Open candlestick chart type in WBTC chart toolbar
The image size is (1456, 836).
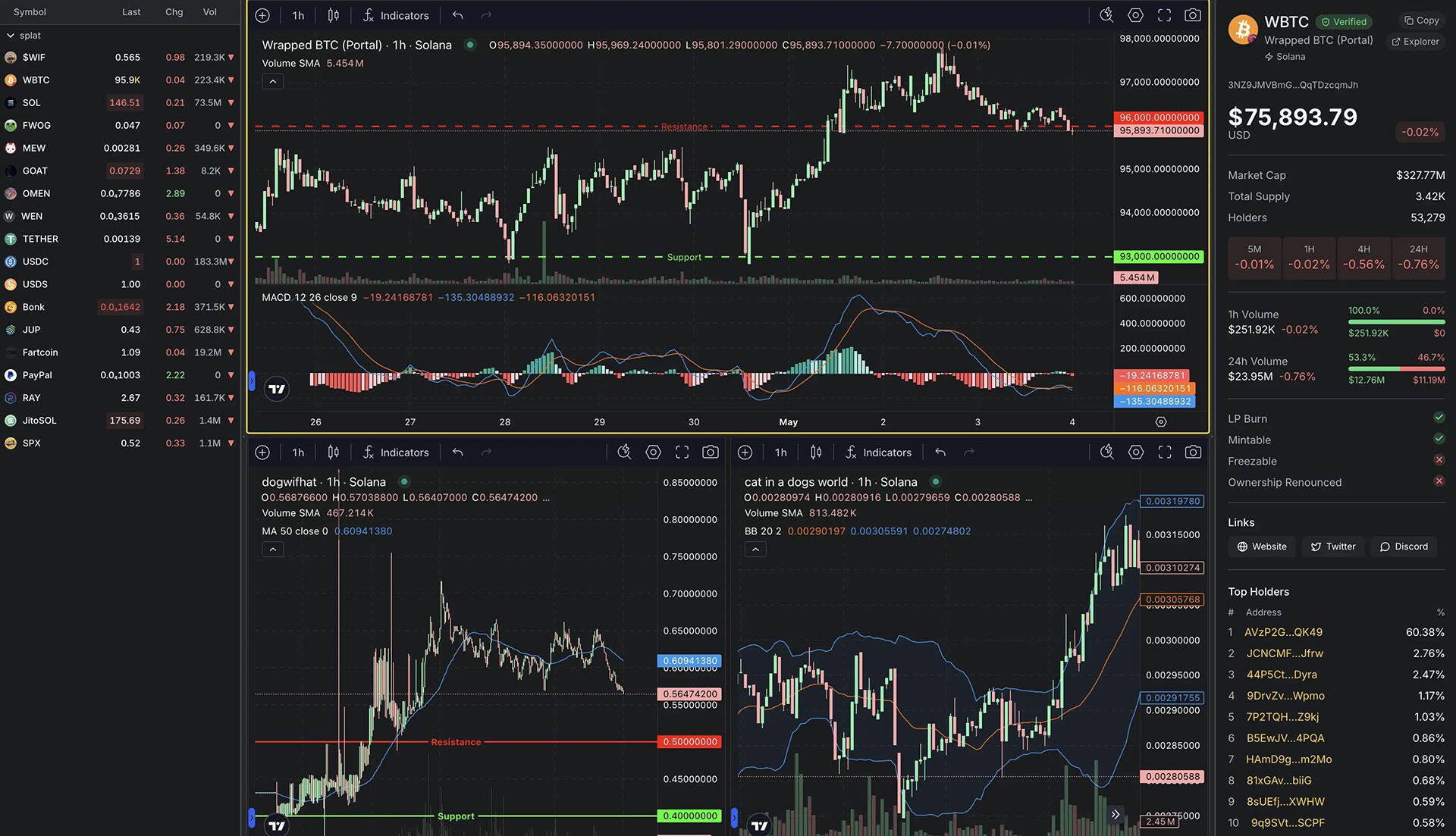click(x=333, y=15)
